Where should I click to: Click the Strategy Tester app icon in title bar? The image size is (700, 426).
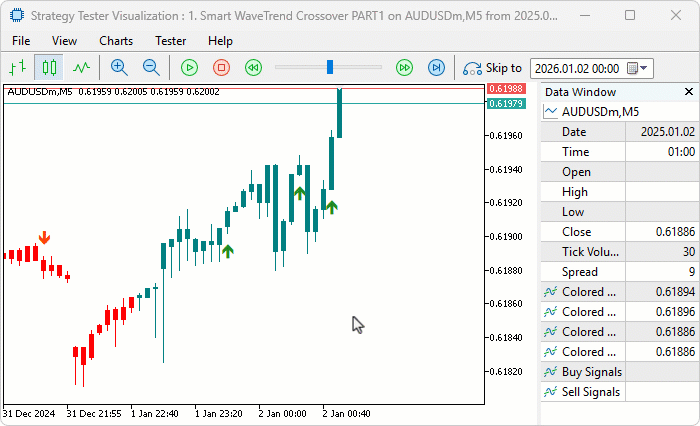click(x=17, y=16)
